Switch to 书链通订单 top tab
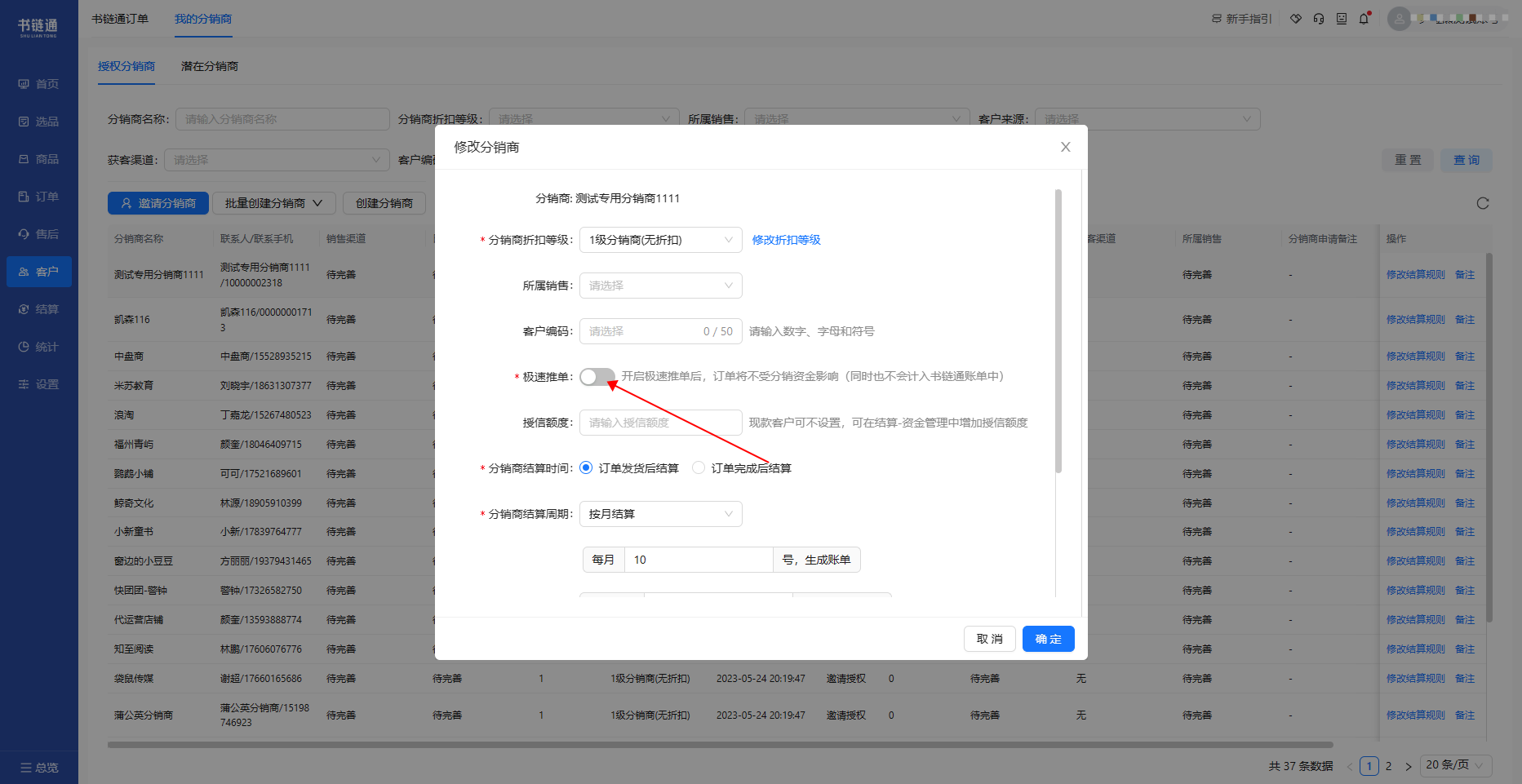This screenshot has height=784, width=1522. [120, 19]
